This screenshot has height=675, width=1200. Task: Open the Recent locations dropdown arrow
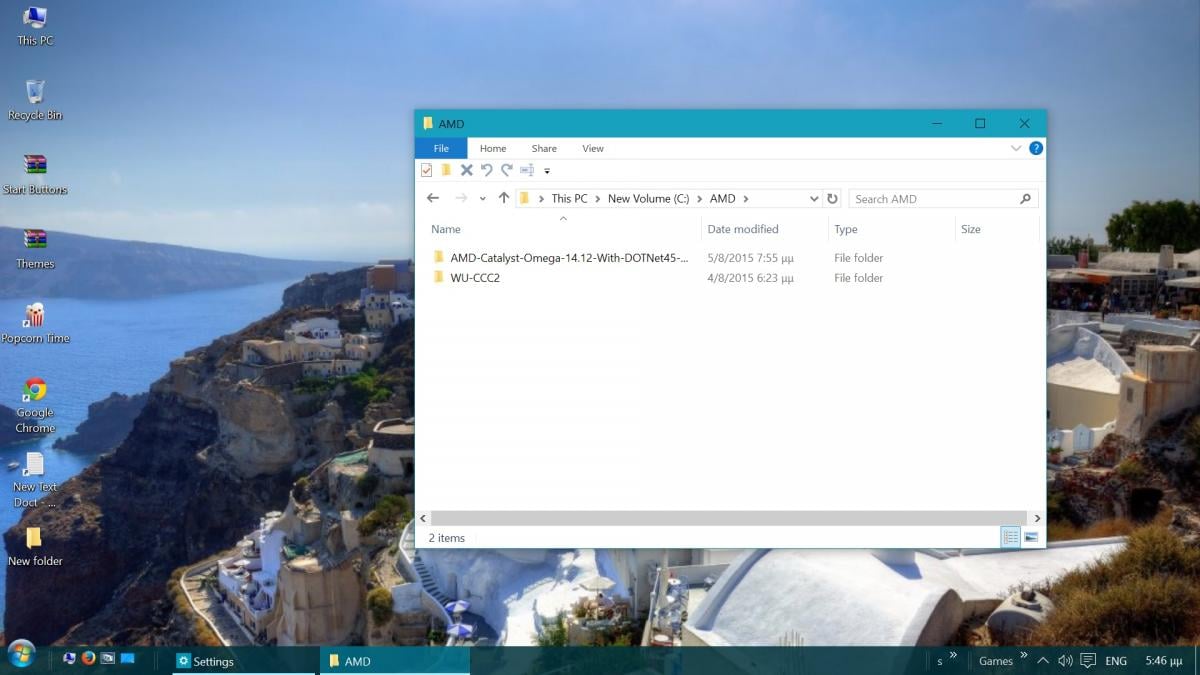click(482, 199)
